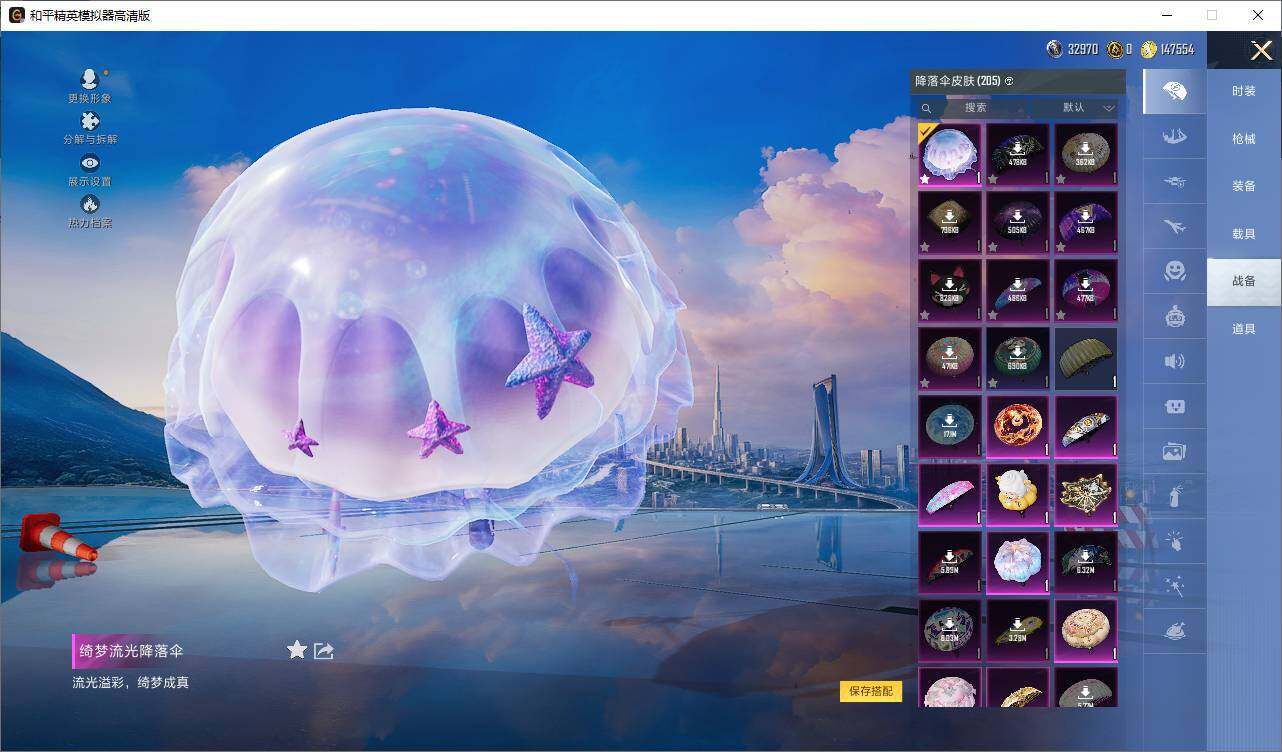1282x752 pixels.
Task: Select the plain olive default parachute
Action: pyautogui.click(x=1086, y=359)
